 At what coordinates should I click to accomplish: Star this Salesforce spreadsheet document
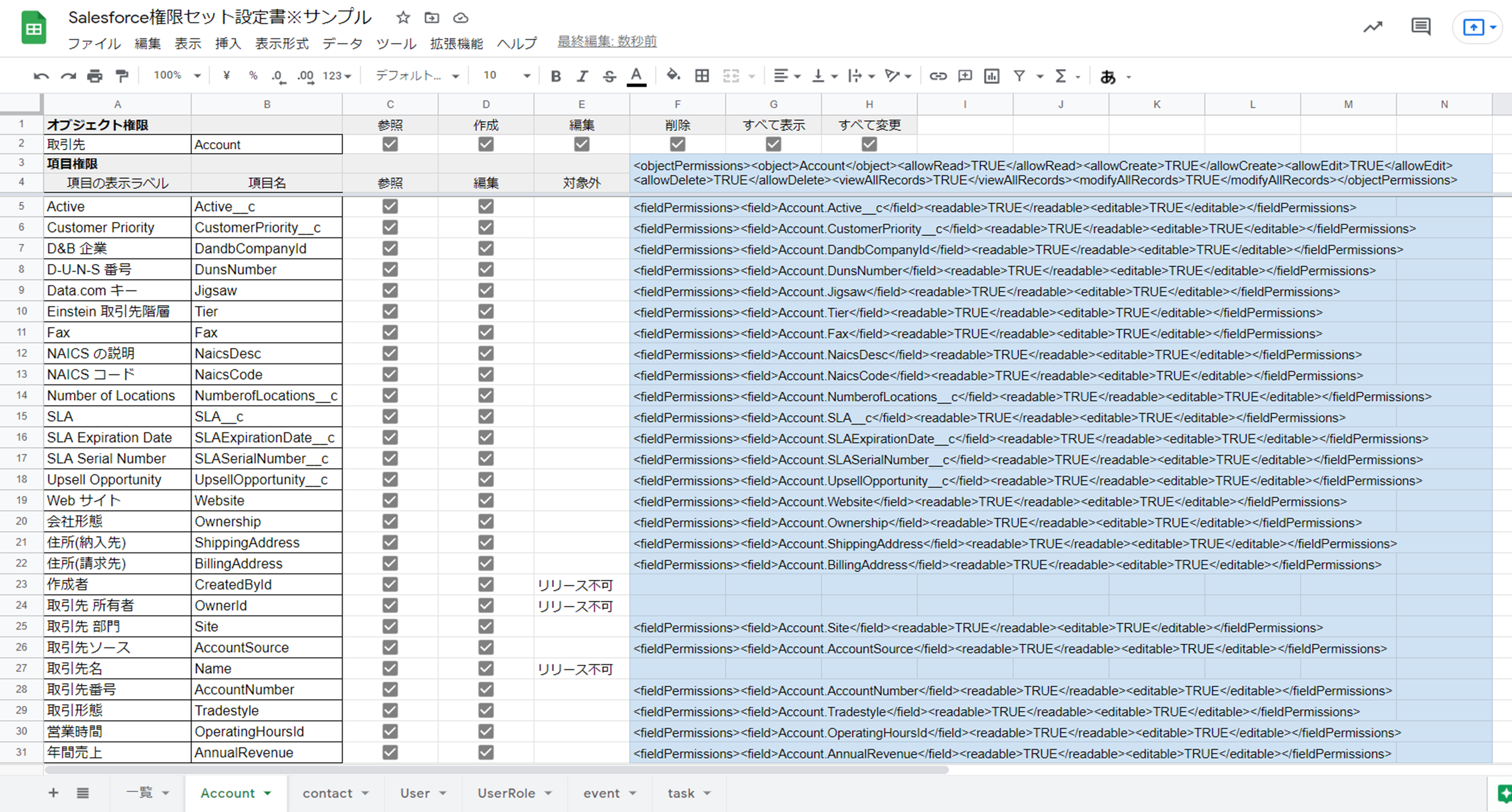tap(402, 17)
